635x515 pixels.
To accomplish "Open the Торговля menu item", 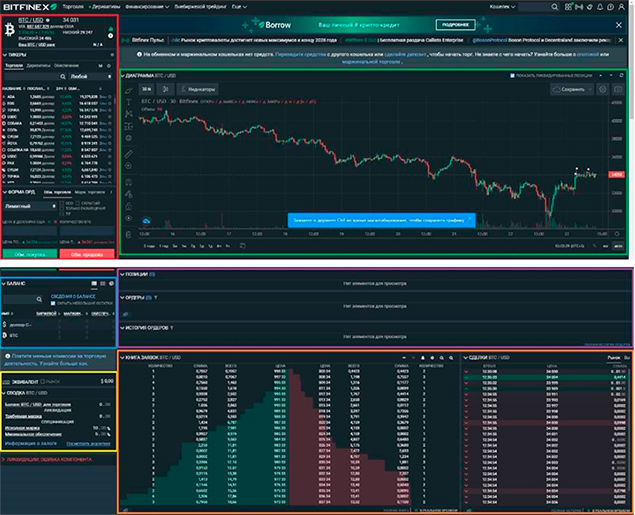I will 73,7.
